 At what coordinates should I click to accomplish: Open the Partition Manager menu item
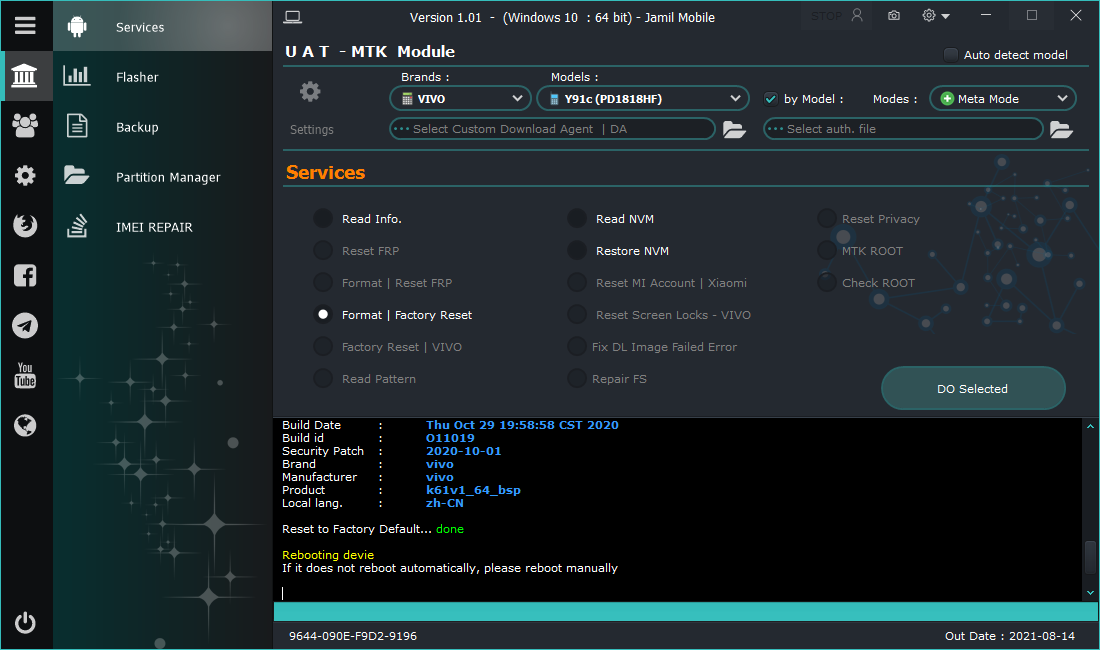(x=162, y=177)
